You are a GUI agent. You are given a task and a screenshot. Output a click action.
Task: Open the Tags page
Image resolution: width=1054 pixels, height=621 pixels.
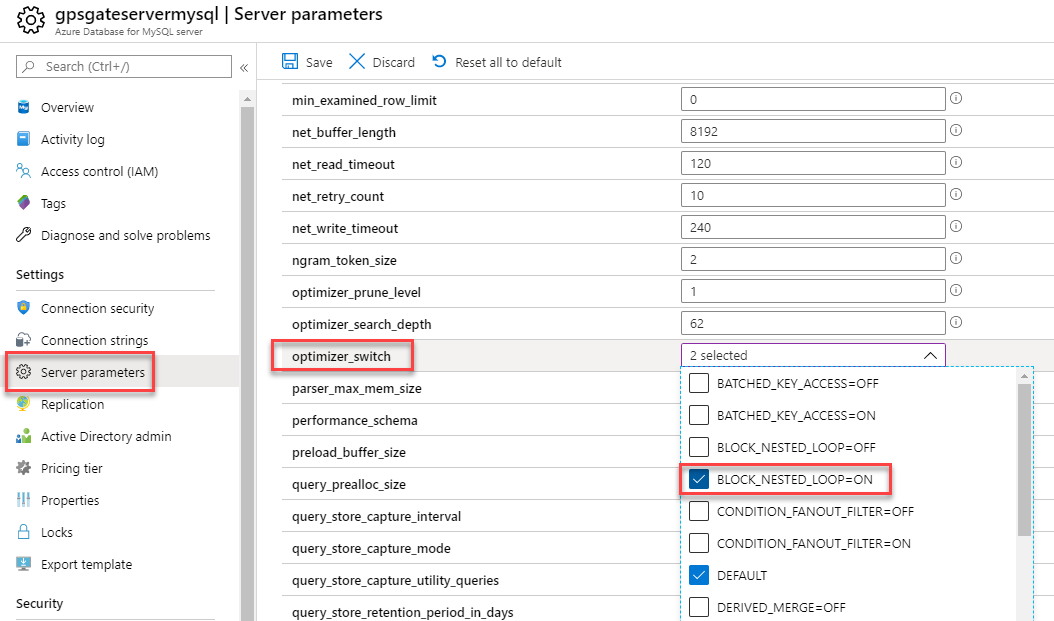[53, 204]
